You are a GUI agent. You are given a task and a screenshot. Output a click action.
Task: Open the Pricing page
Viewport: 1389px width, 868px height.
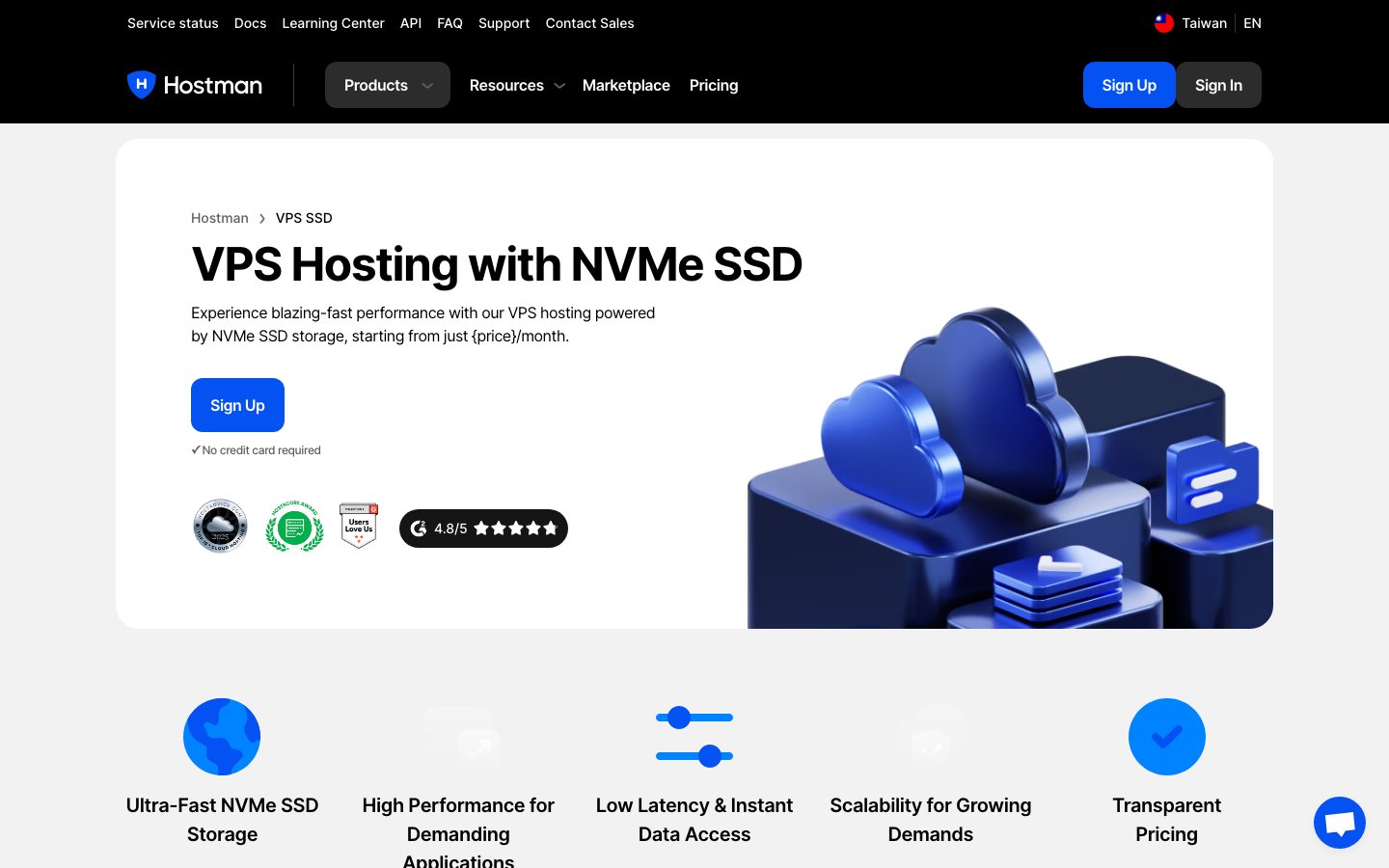click(x=714, y=85)
